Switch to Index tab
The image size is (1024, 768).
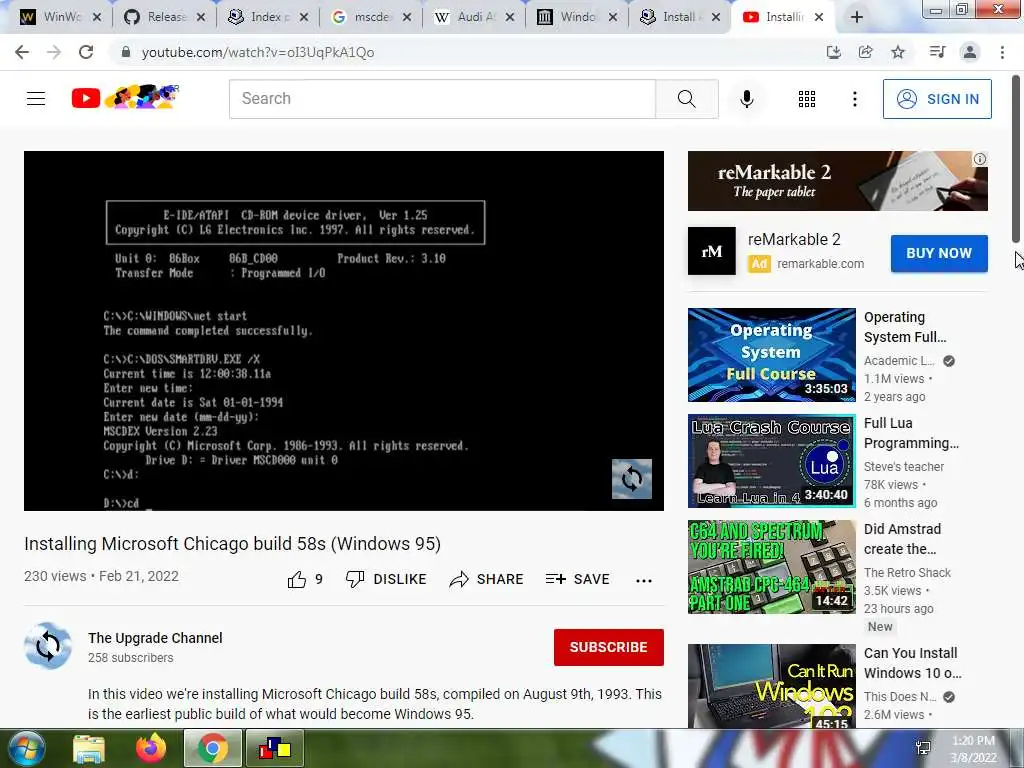tap(268, 17)
